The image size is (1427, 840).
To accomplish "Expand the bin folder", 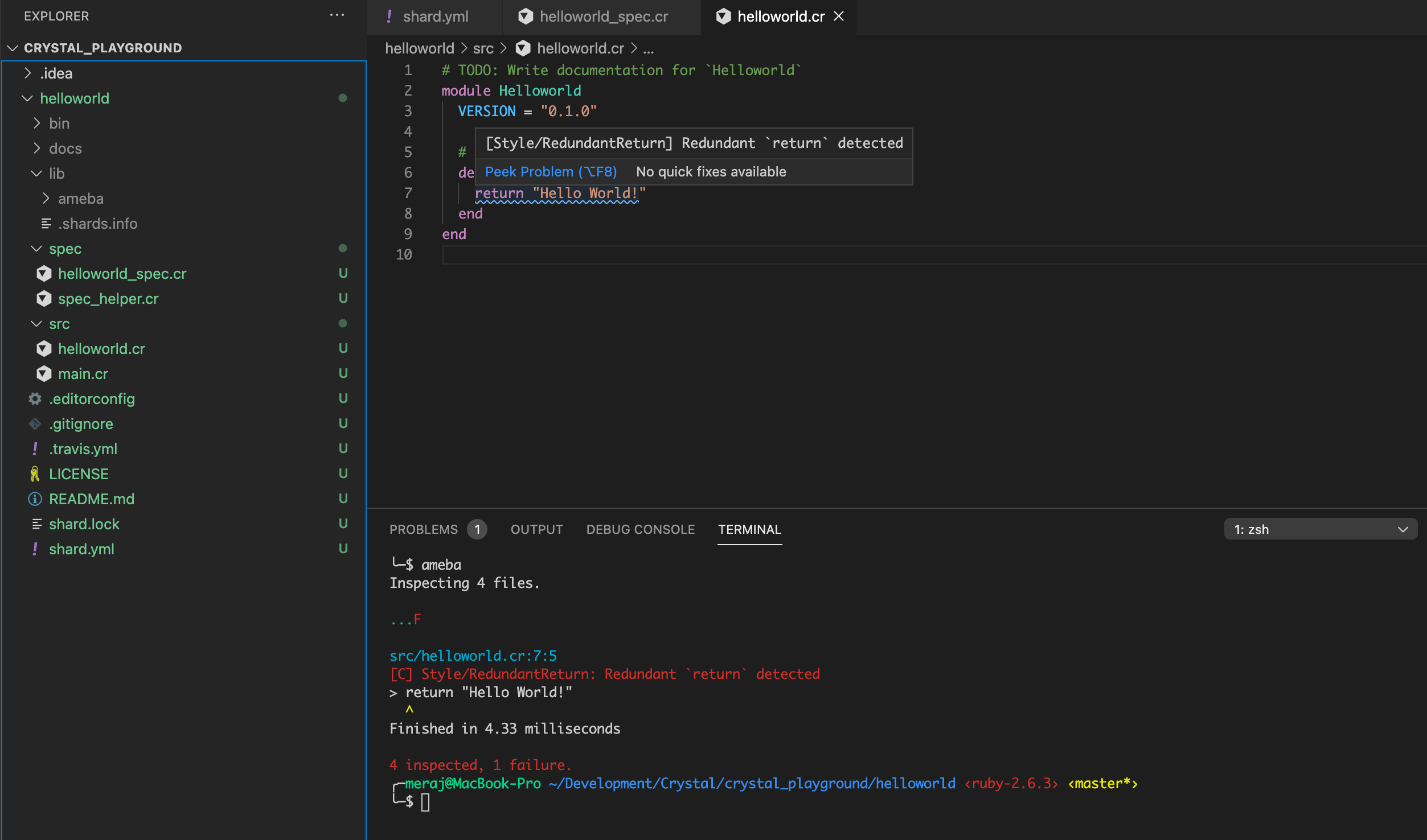I will (x=36, y=123).
